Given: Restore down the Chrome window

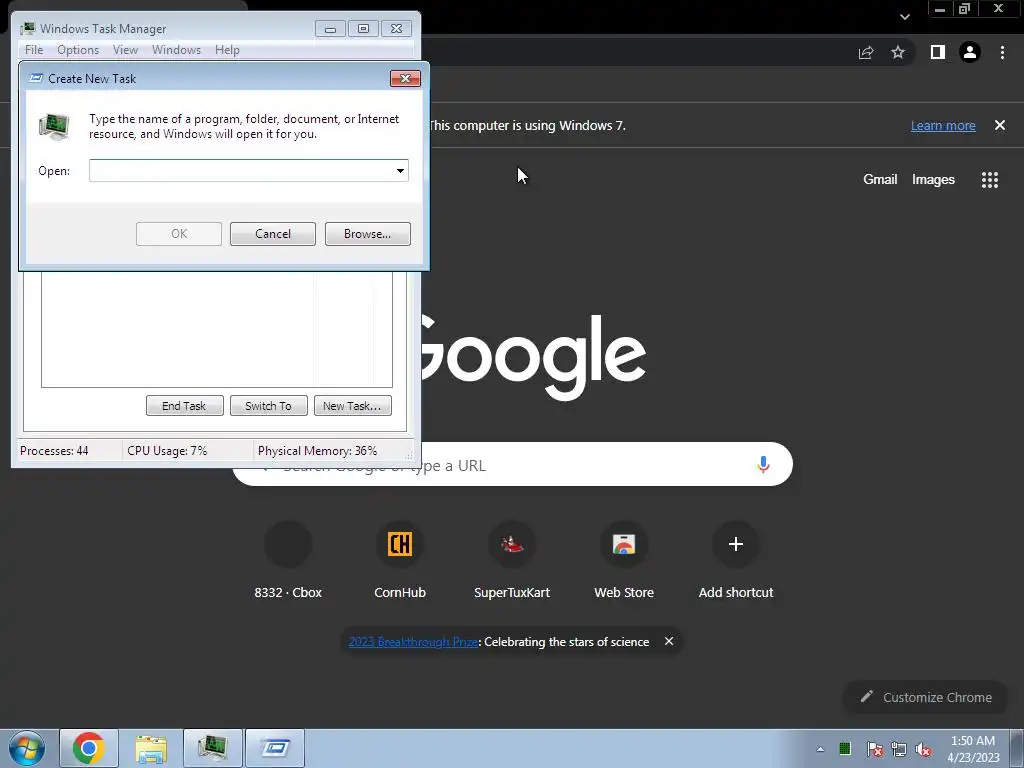Looking at the screenshot, I should (x=964, y=8).
